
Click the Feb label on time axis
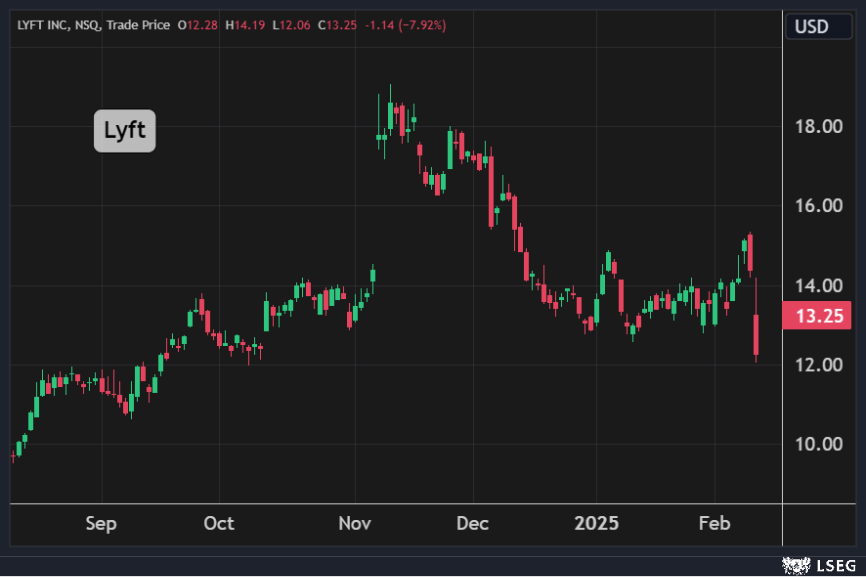(714, 523)
